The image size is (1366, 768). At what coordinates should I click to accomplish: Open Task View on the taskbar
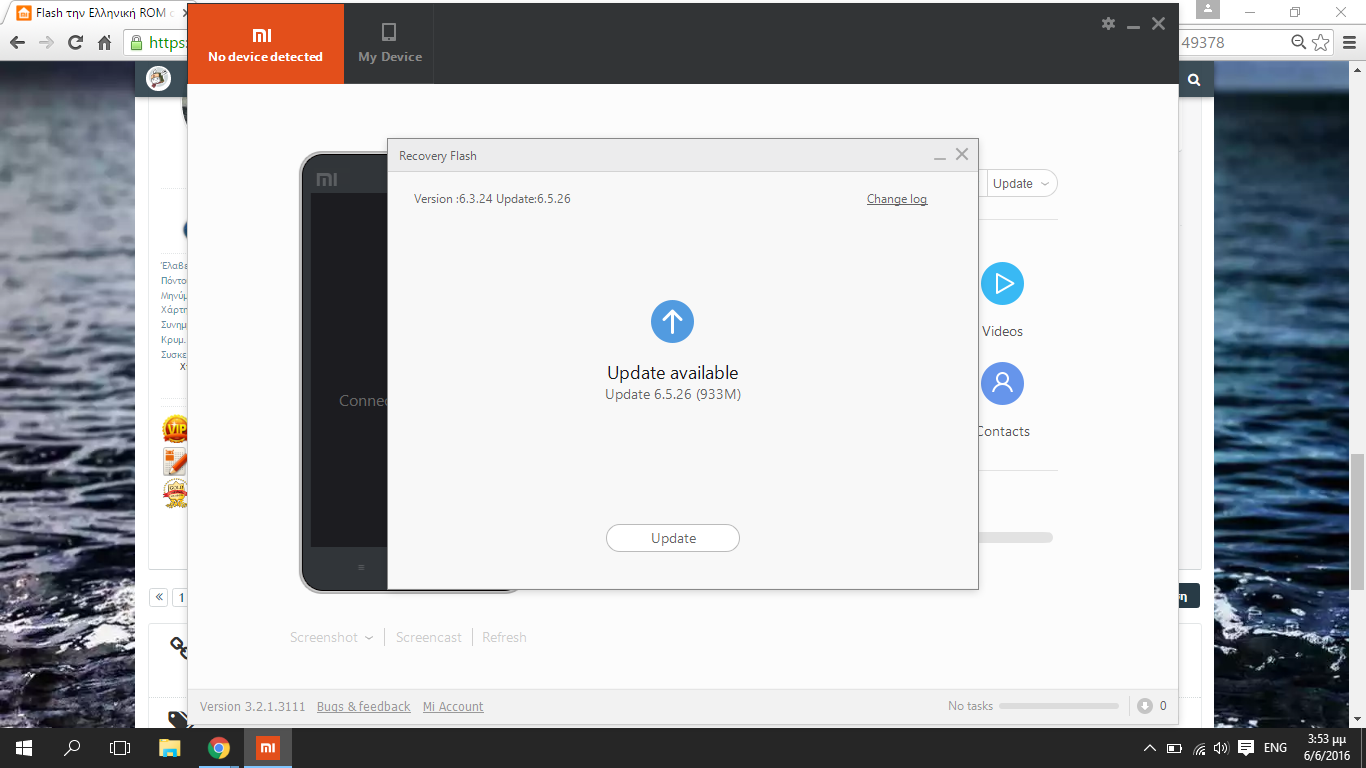(x=120, y=748)
